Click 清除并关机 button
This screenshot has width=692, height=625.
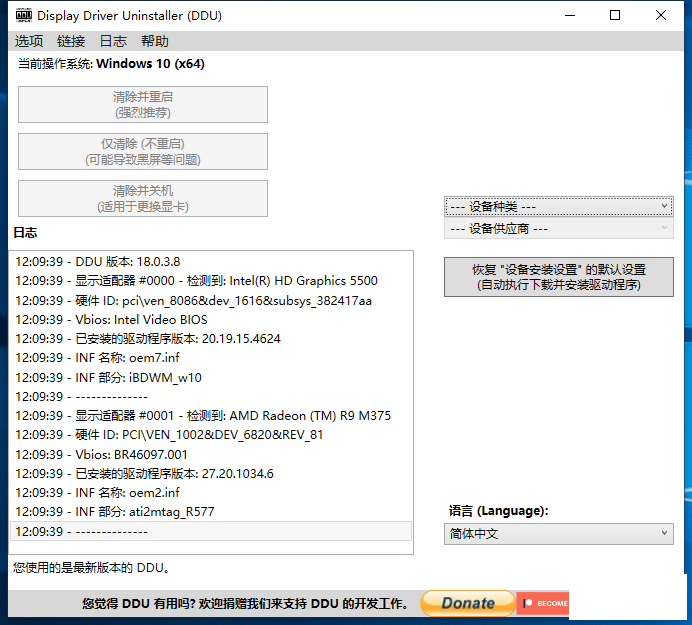(143, 198)
